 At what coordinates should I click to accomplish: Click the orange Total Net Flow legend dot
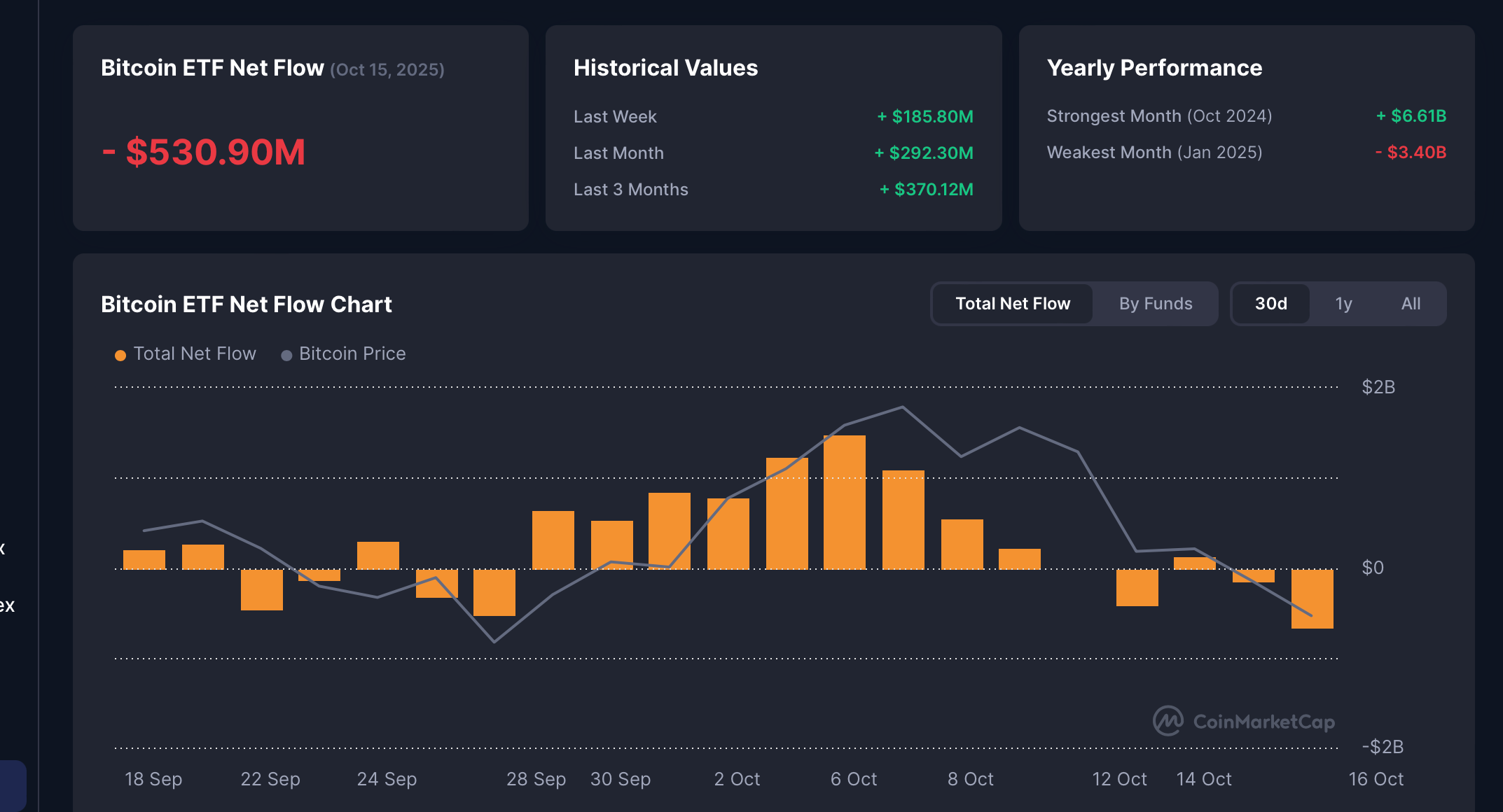click(120, 356)
